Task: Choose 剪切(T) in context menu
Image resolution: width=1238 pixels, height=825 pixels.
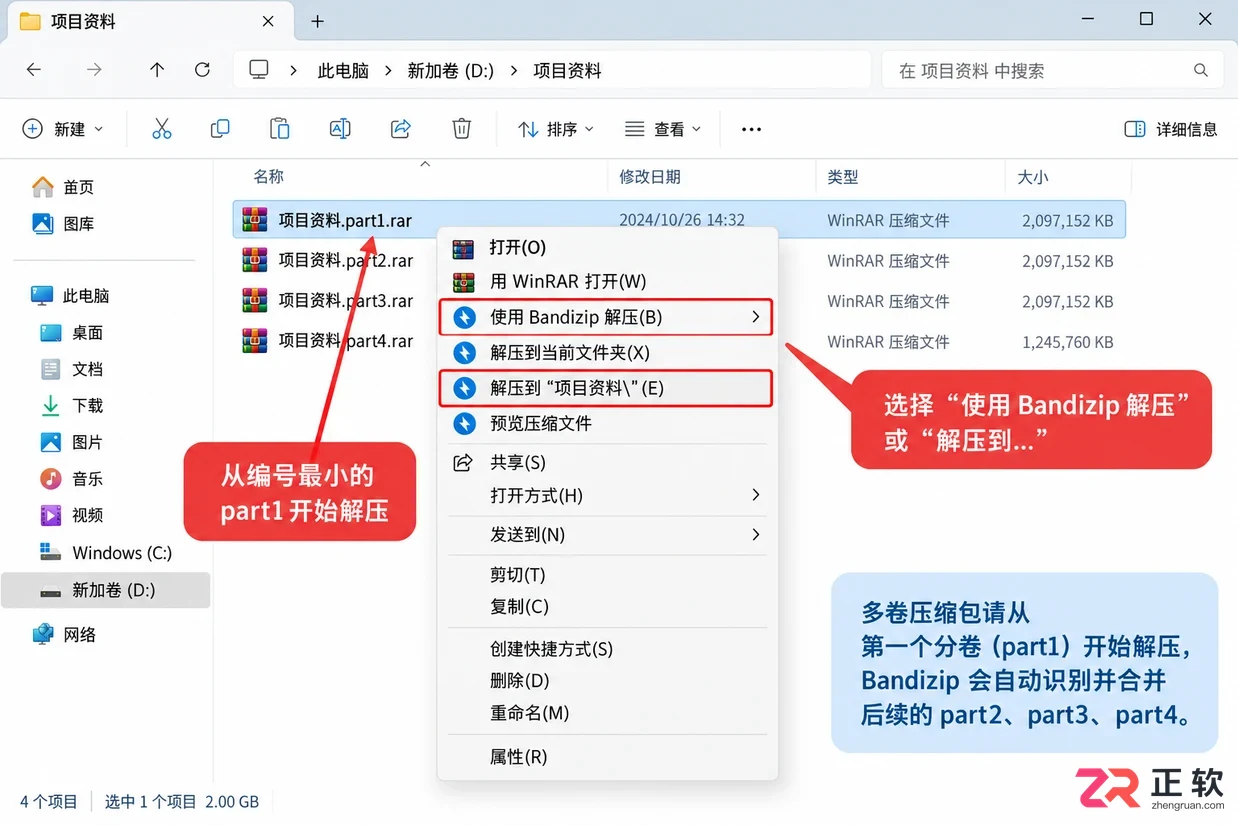Action: pos(606,575)
